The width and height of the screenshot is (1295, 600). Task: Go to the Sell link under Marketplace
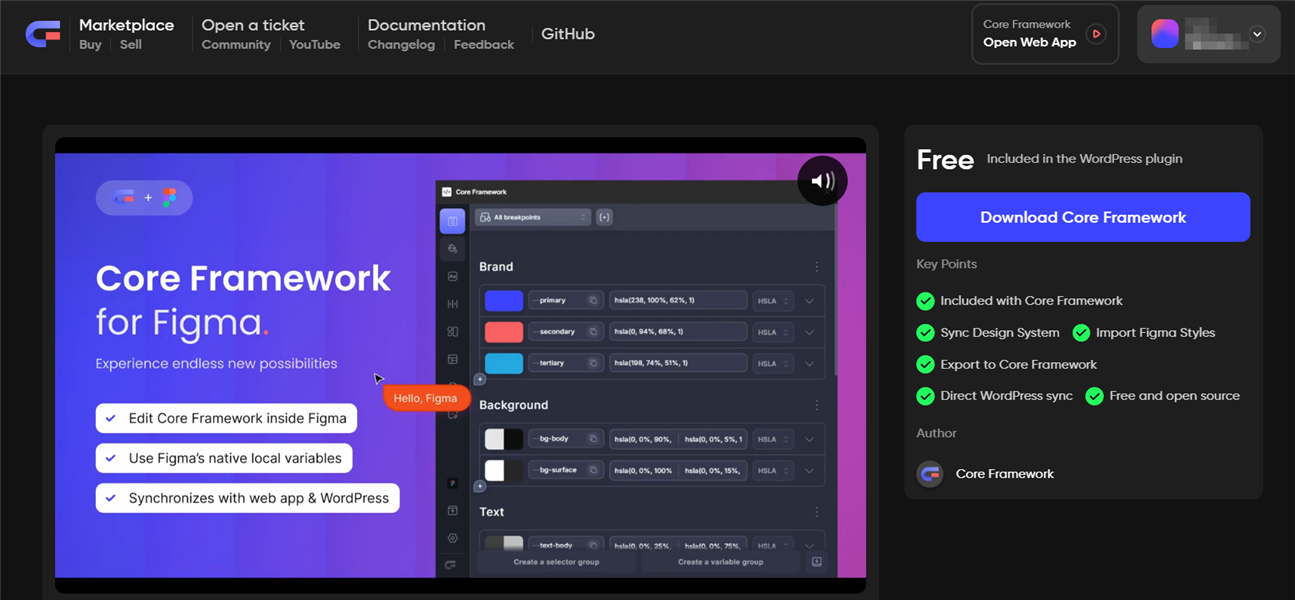[x=131, y=45]
